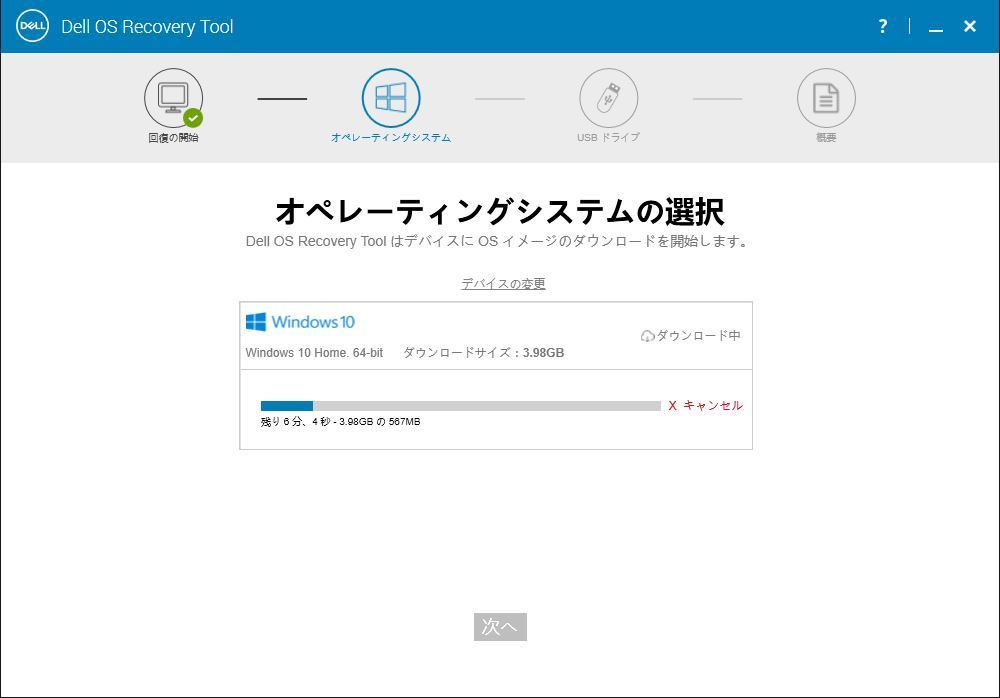Select the 概要 step document icon
The height and width of the screenshot is (698, 1000).
826,98
